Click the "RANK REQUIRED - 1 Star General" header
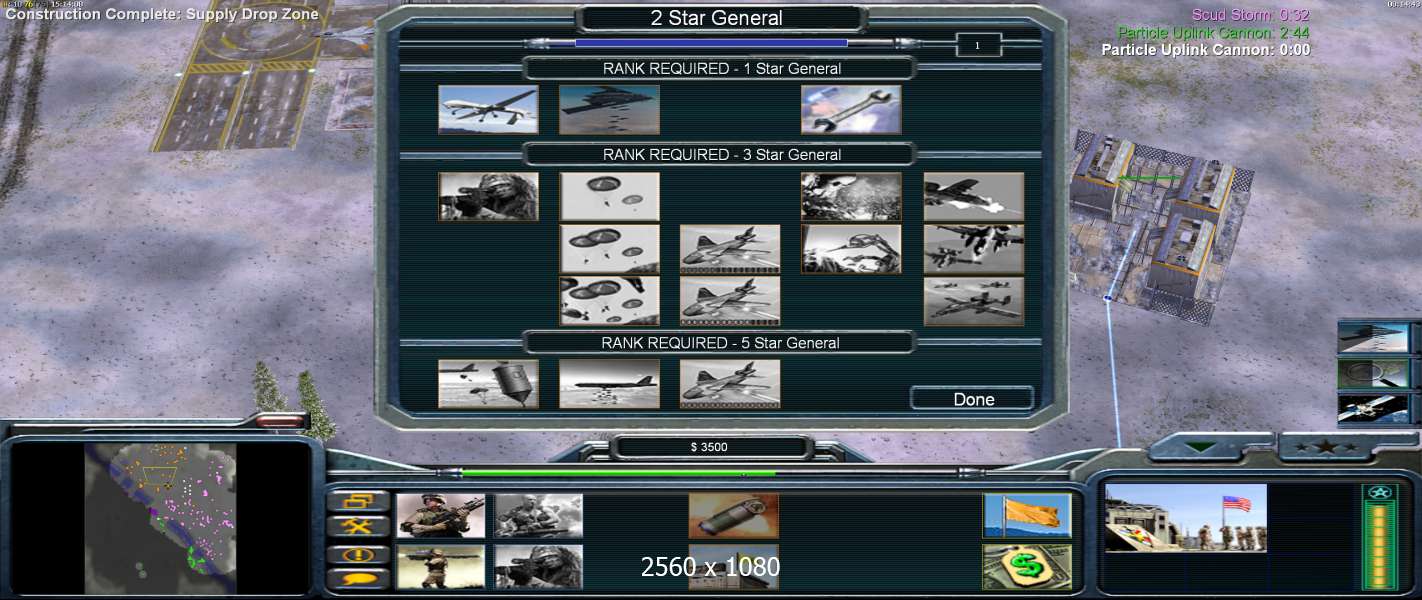 721,69
